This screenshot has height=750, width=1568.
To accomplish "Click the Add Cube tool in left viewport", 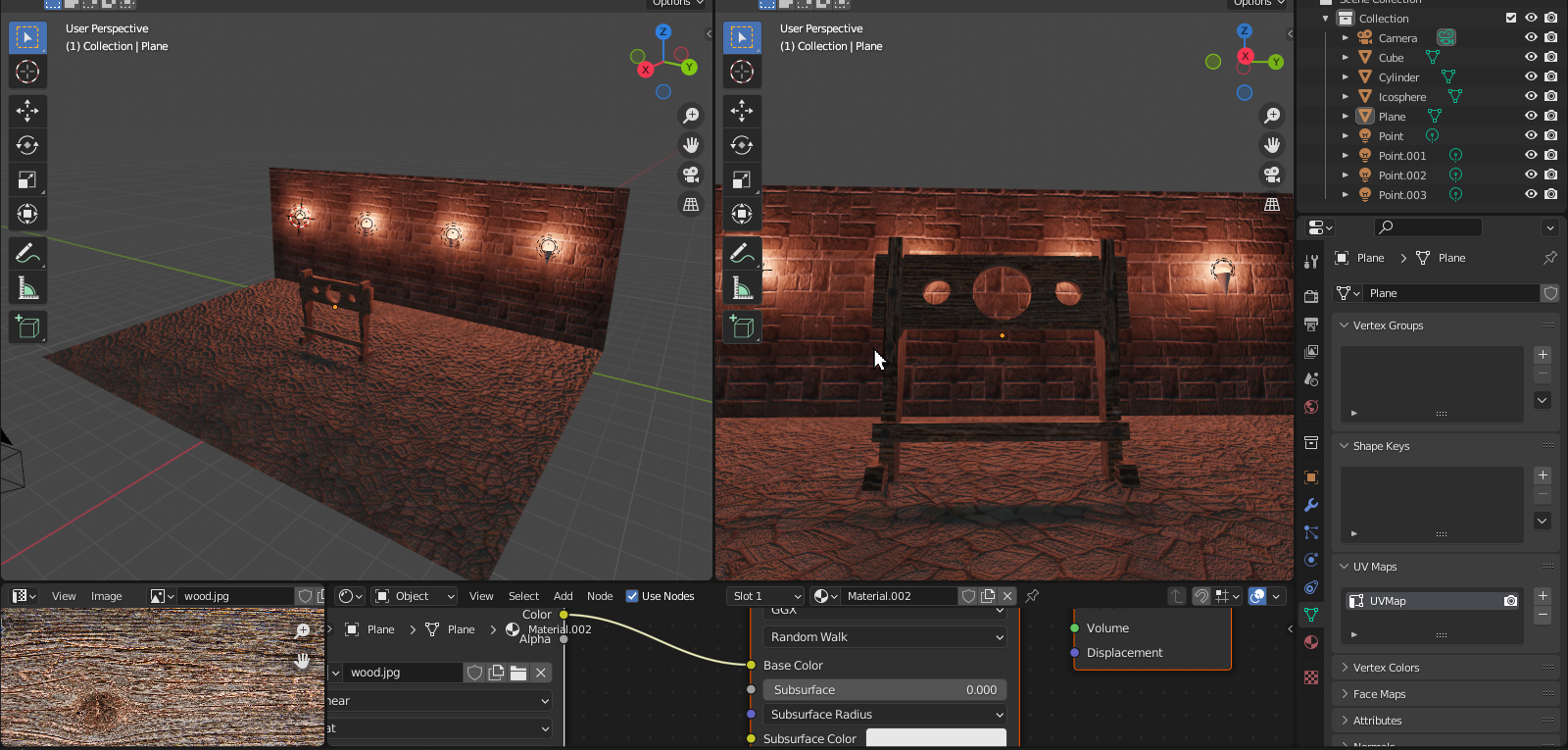I will tap(27, 327).
